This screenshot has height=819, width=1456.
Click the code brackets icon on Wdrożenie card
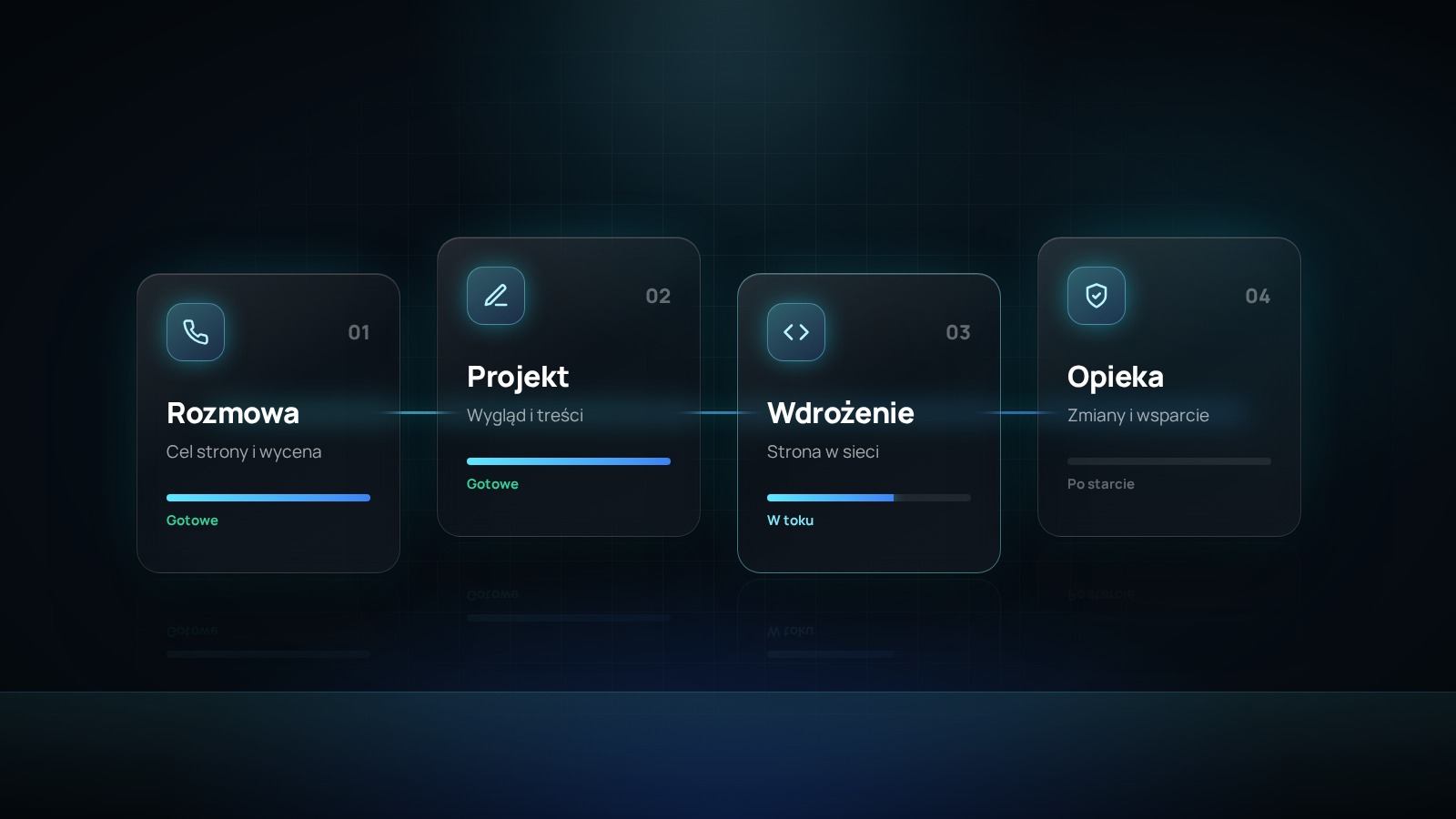click(796, 332)
